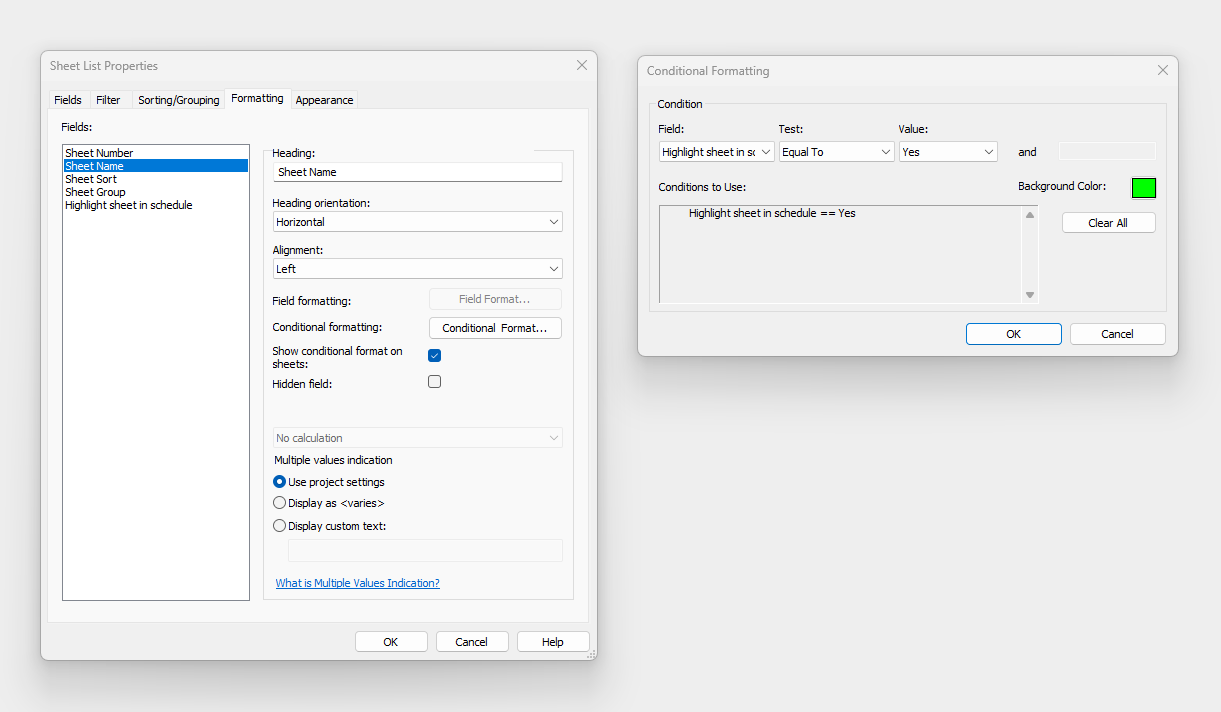This screenshot has height=712, width=1221.
Task: Click the Clear All button
Action: [x=1108, y=223]
